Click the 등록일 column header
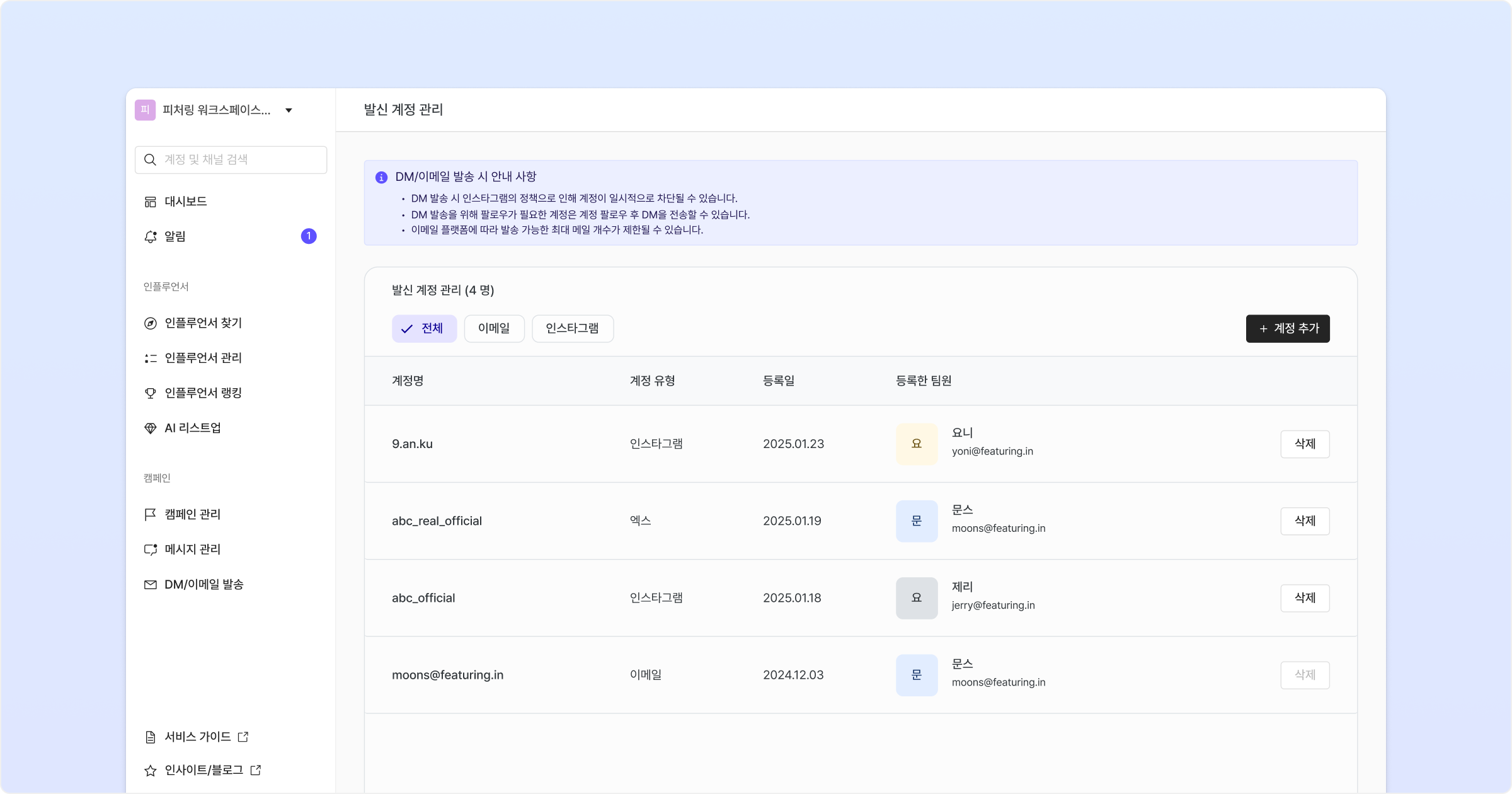The width and height of the screenshot is (1512, 794). pyautogui.click(x=779, y=381)
